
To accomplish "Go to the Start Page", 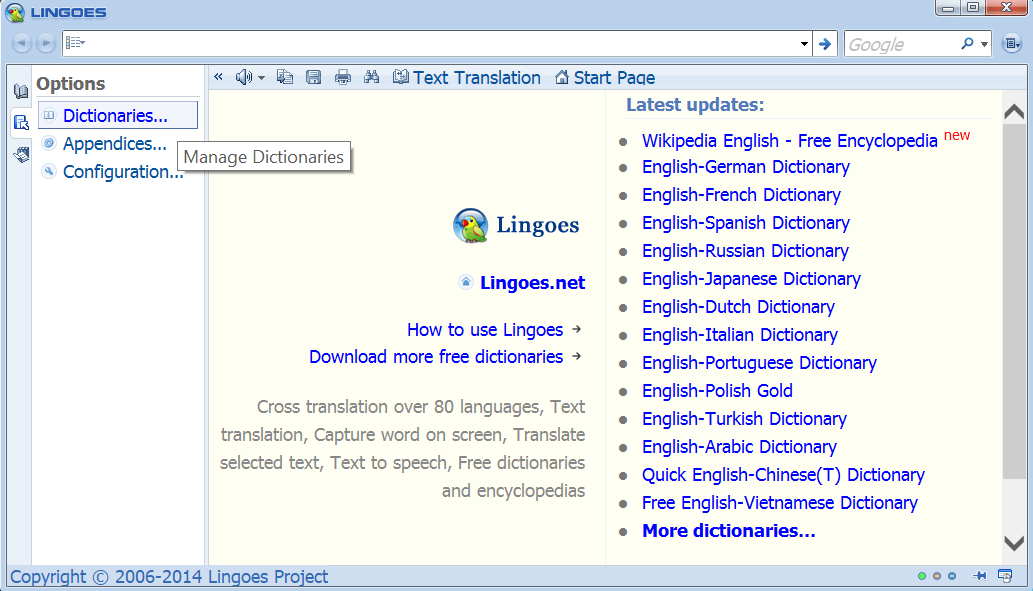I will (605, 77).
